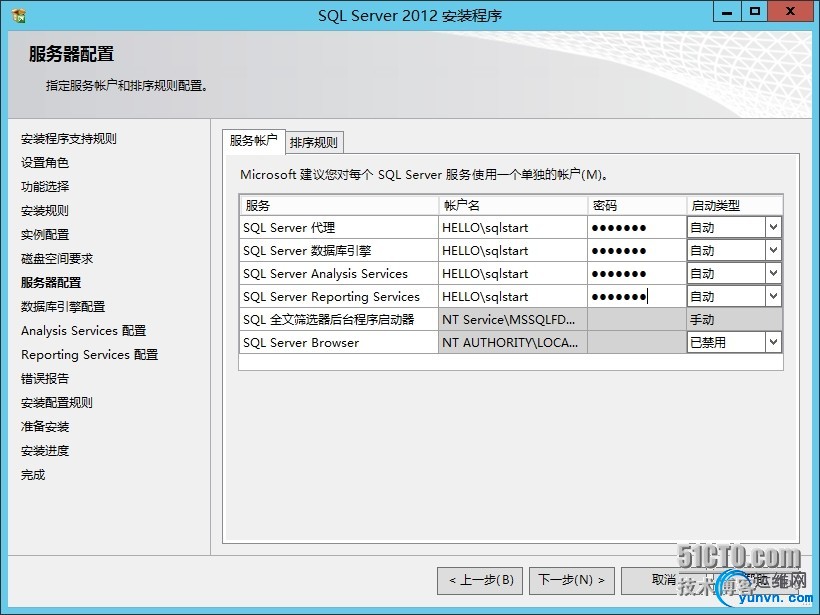The width and height of the screenshot is (820, 615).
Task: Click the < 上一步(B) button
Action: point(480,580)
